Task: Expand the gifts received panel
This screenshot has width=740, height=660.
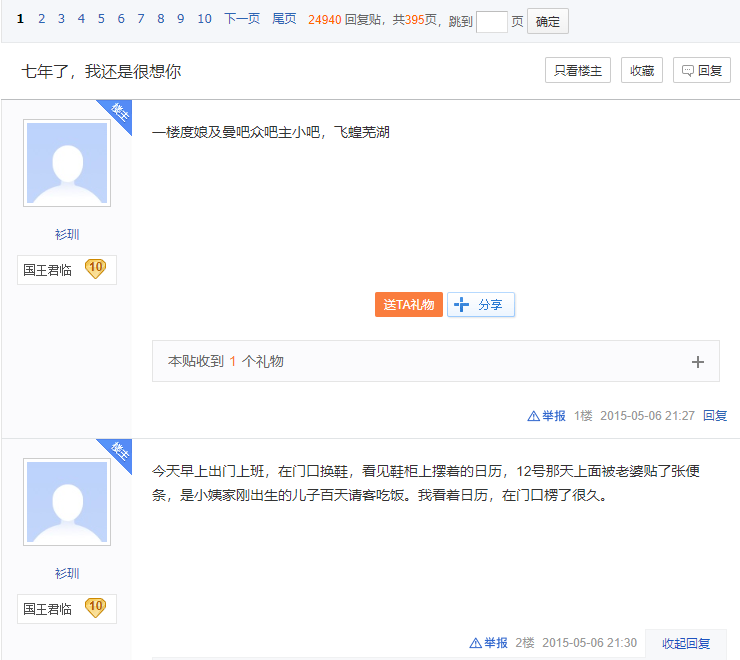Action: (x=698, y=362)
